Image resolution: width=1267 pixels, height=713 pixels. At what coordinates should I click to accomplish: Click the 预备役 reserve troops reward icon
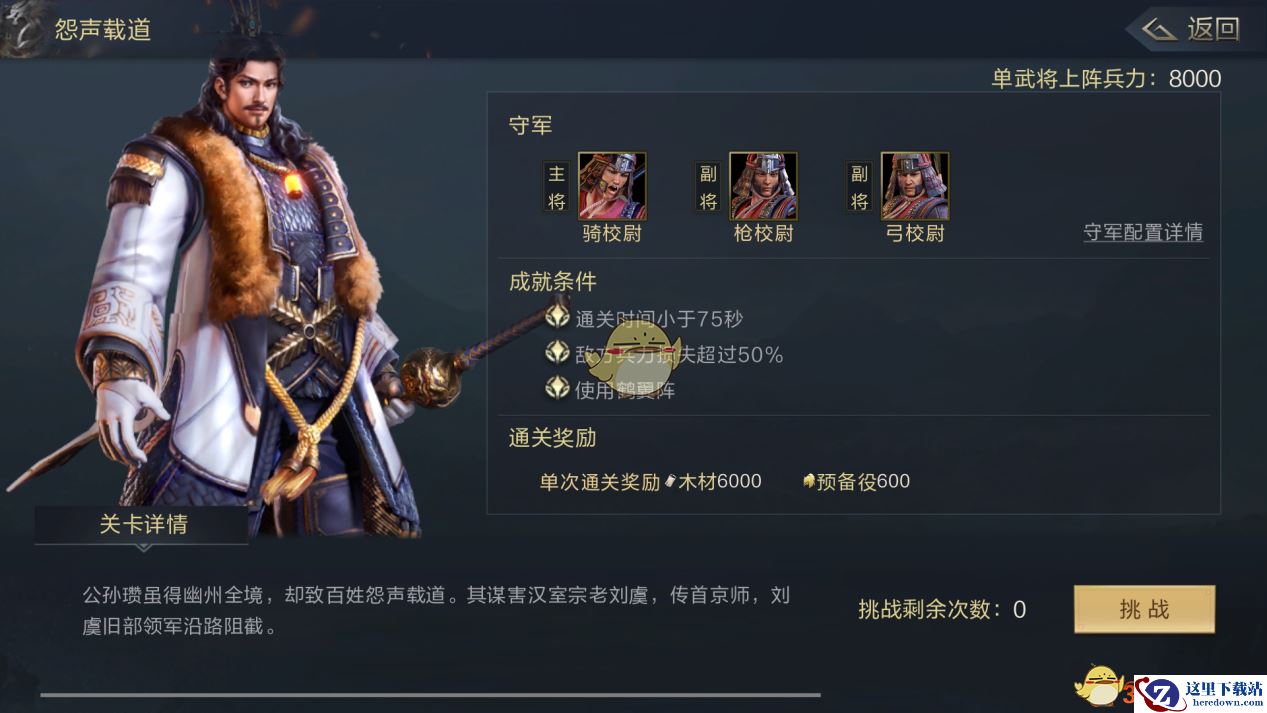pyautogui.click(x=809, y=481)
